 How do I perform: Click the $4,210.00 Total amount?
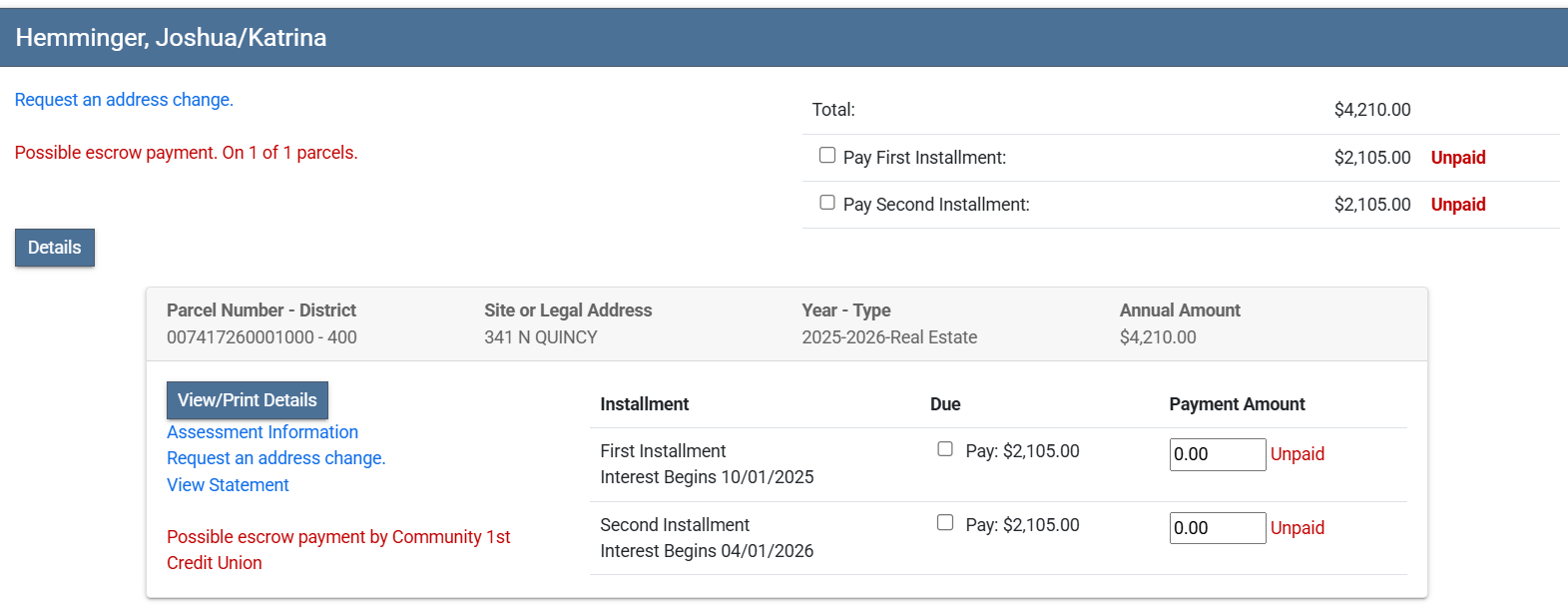click(1371, 110)
